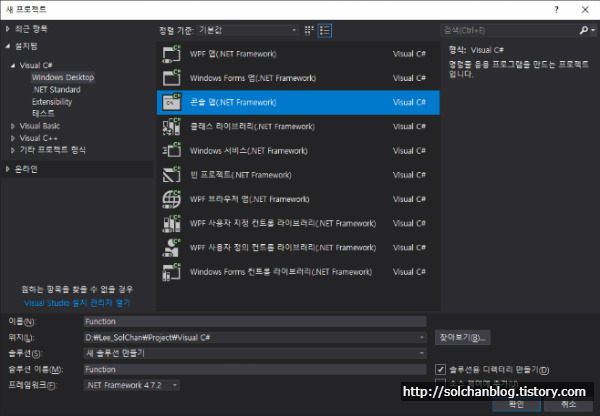Select 테스트 category
The height and width of the screenshot is (416, 600).
(43, 113)
